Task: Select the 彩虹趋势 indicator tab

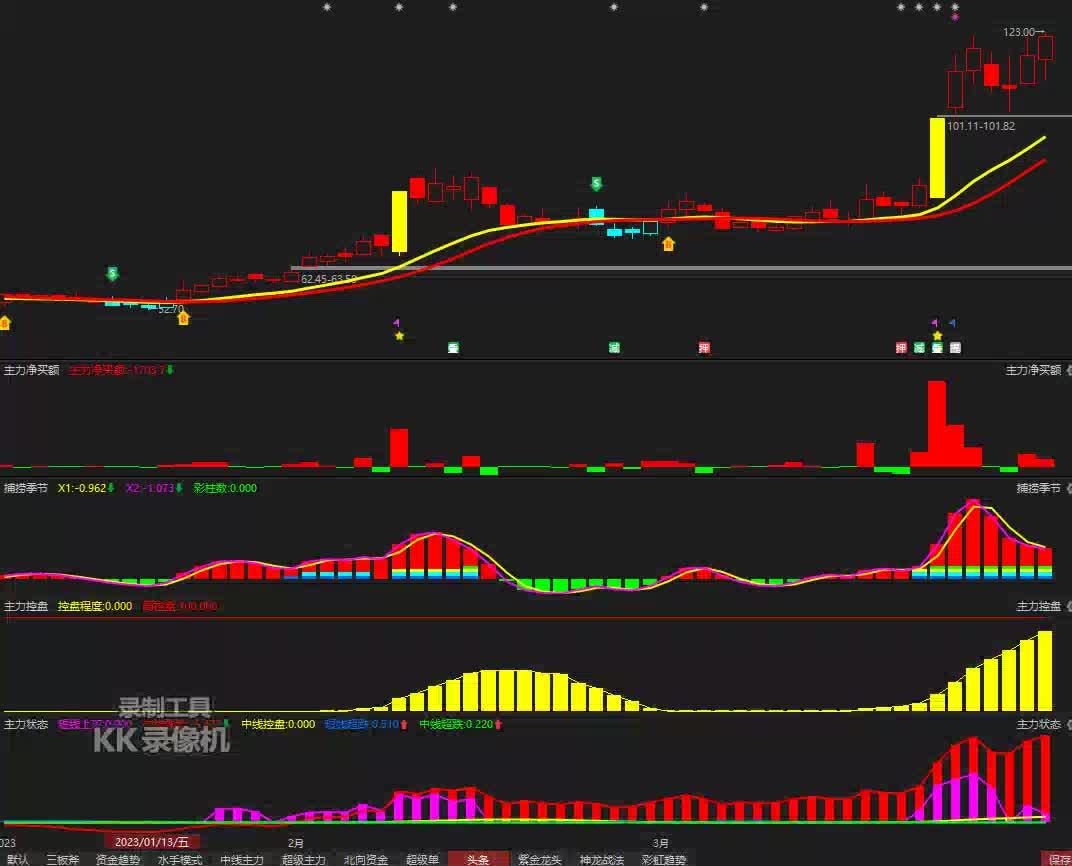Action: 664,859
